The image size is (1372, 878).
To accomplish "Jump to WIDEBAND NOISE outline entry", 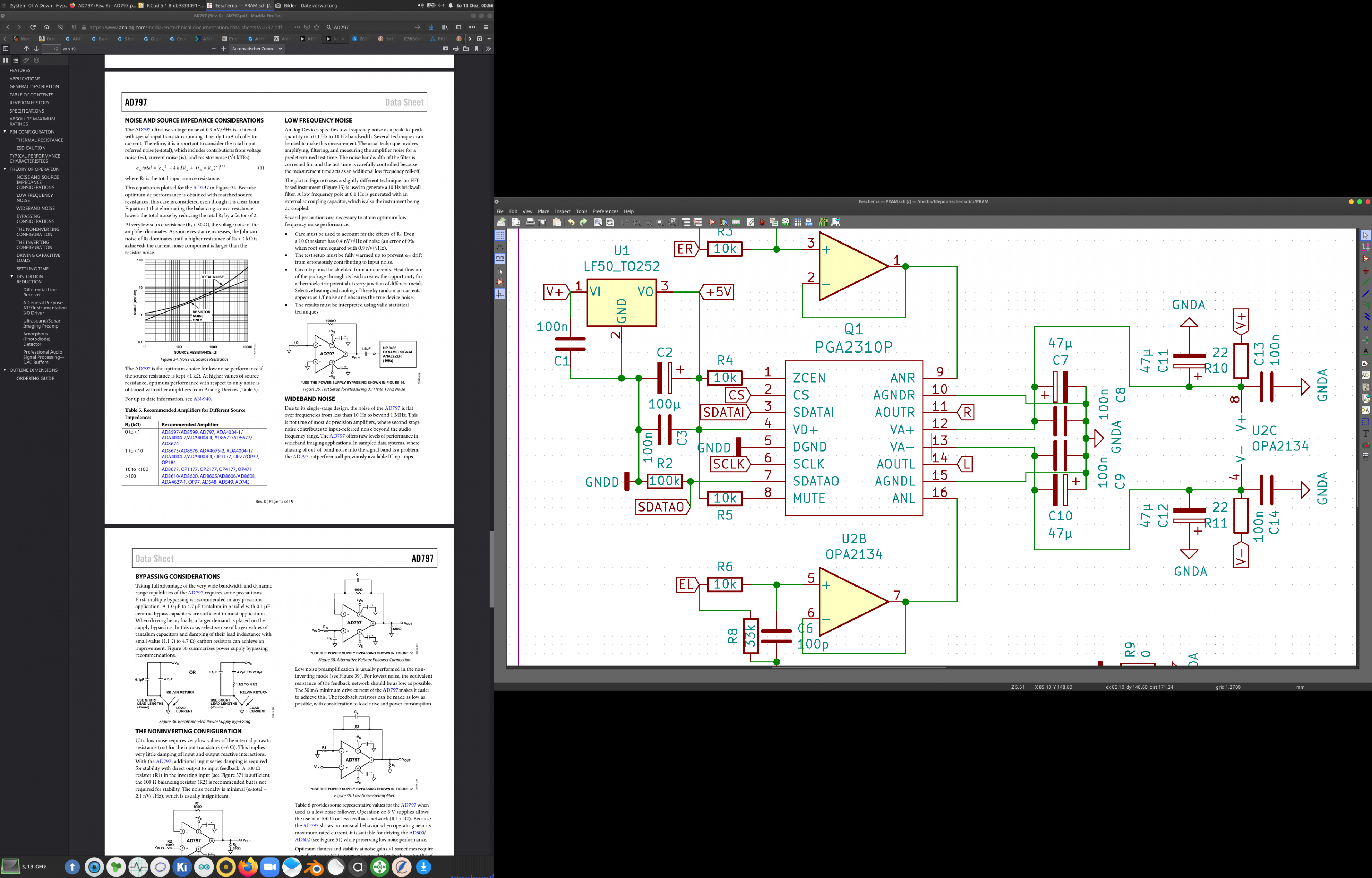I will tap(35, 209).
